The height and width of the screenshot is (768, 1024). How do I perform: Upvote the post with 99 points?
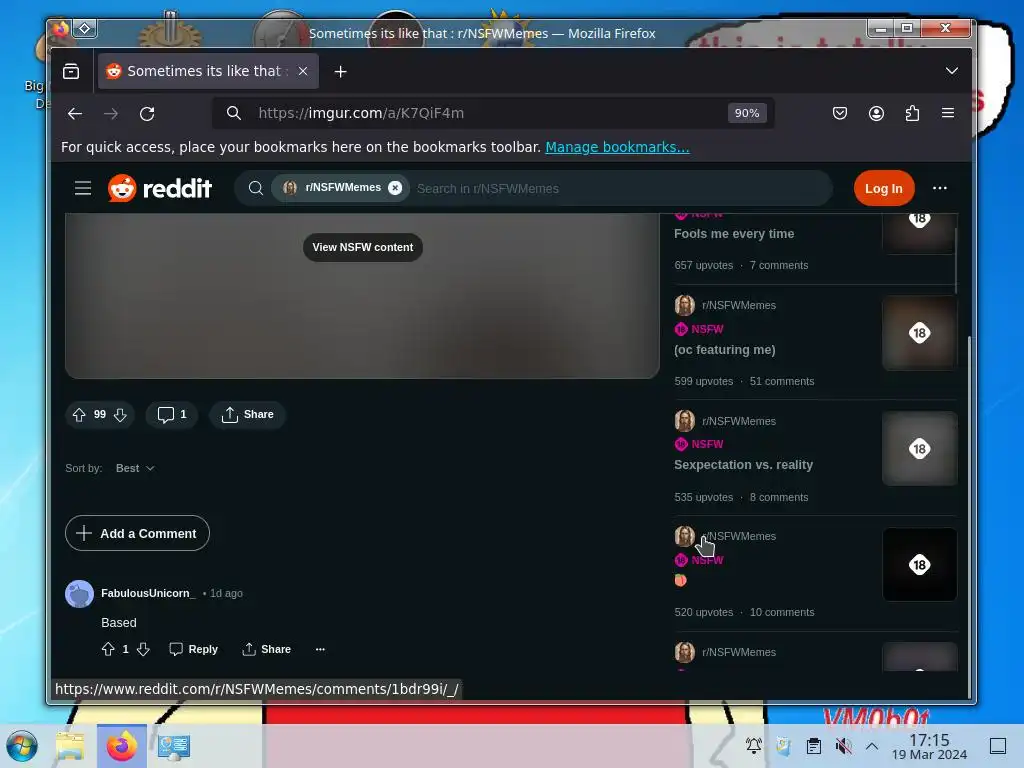click(x=79, y=415)
